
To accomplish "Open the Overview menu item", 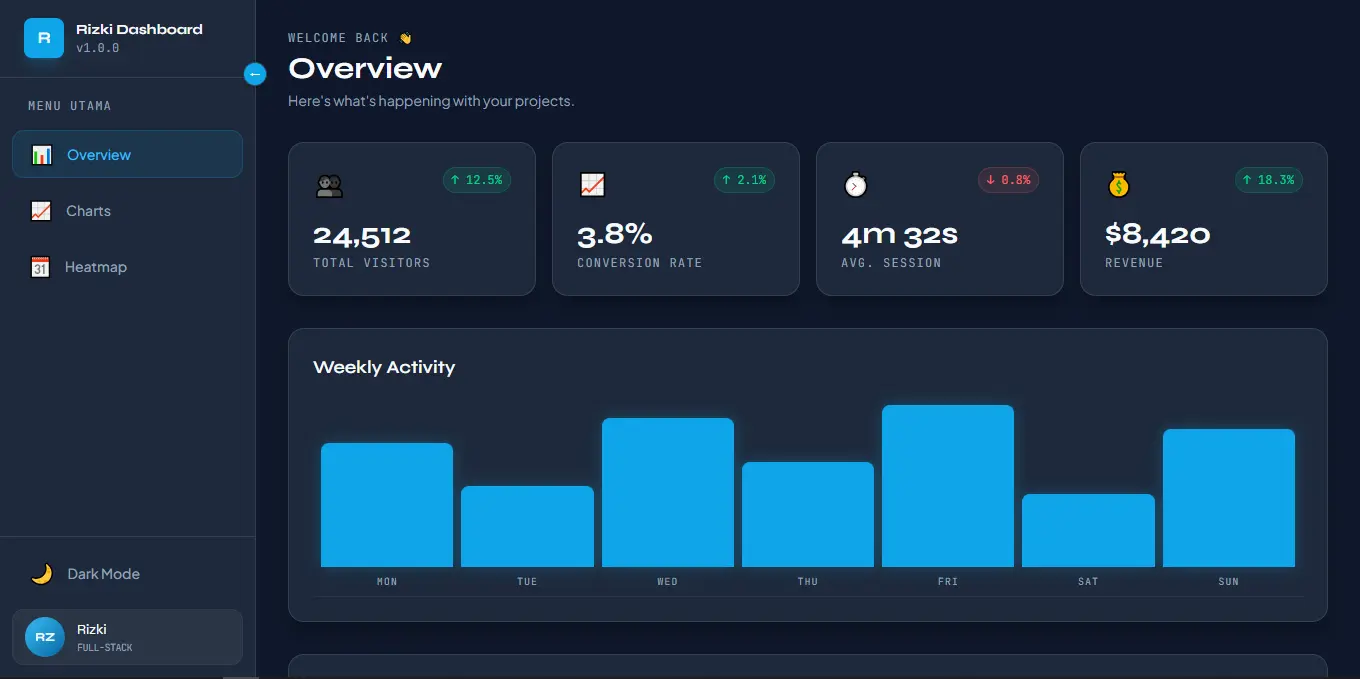I will (x=127, y=154).
